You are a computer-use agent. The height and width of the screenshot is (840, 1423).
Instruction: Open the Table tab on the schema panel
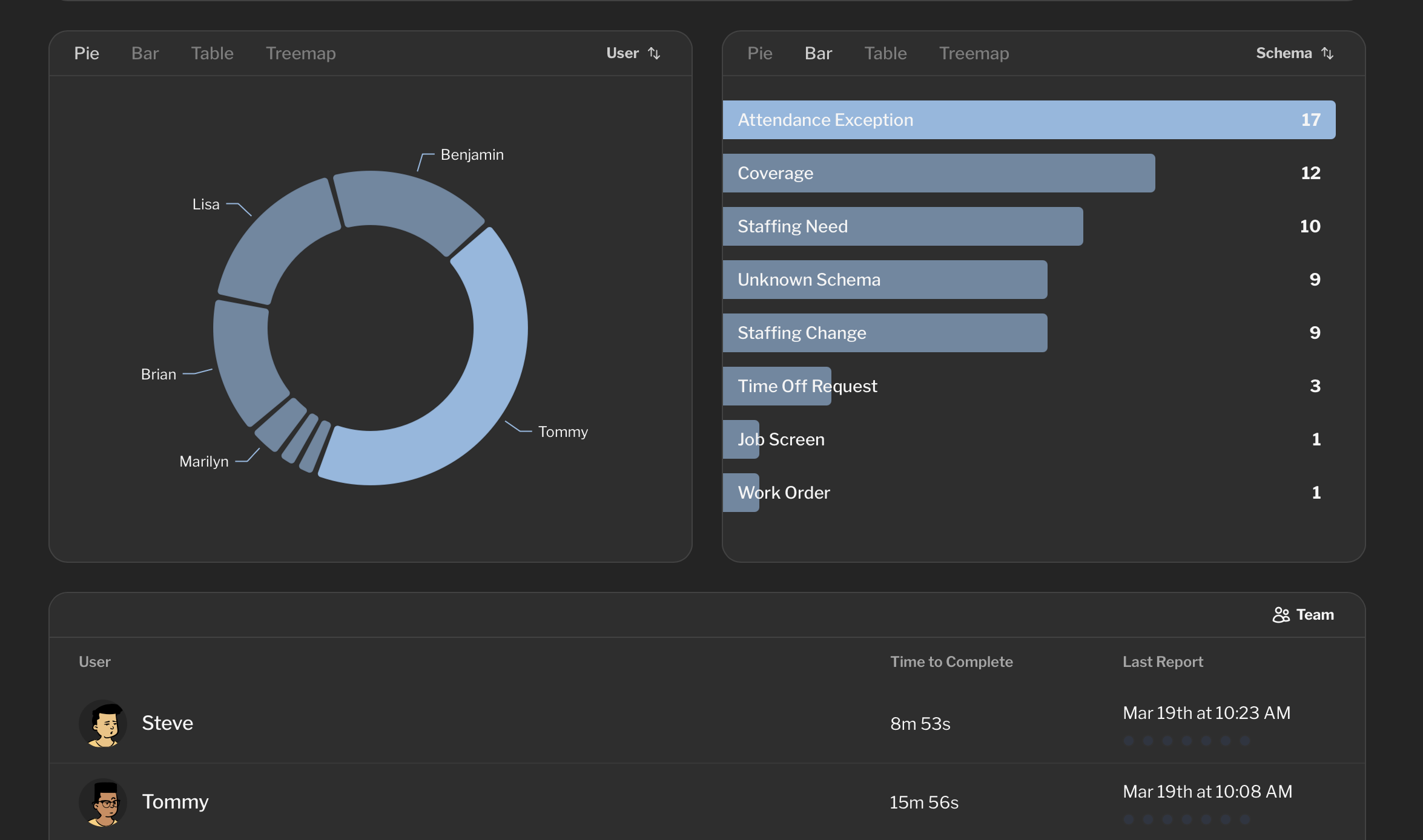pos(885,53)
